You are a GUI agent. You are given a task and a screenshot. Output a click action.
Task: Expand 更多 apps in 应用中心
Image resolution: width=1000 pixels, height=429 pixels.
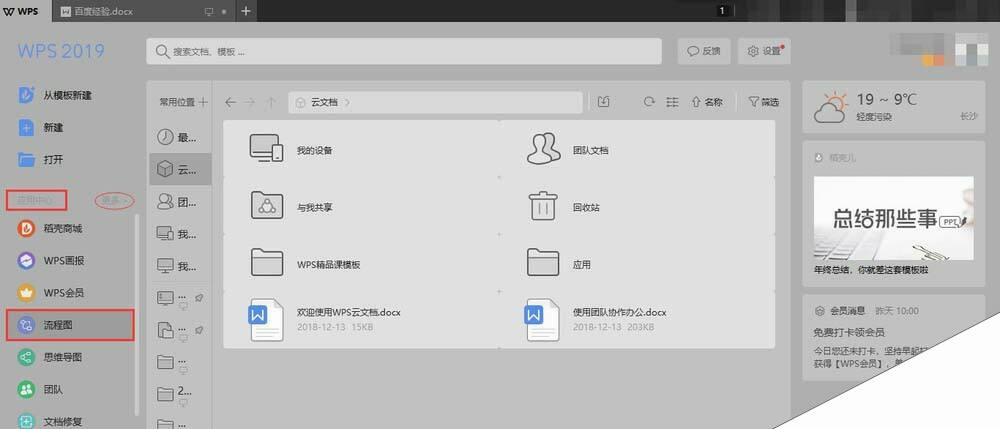coord(115,200)
